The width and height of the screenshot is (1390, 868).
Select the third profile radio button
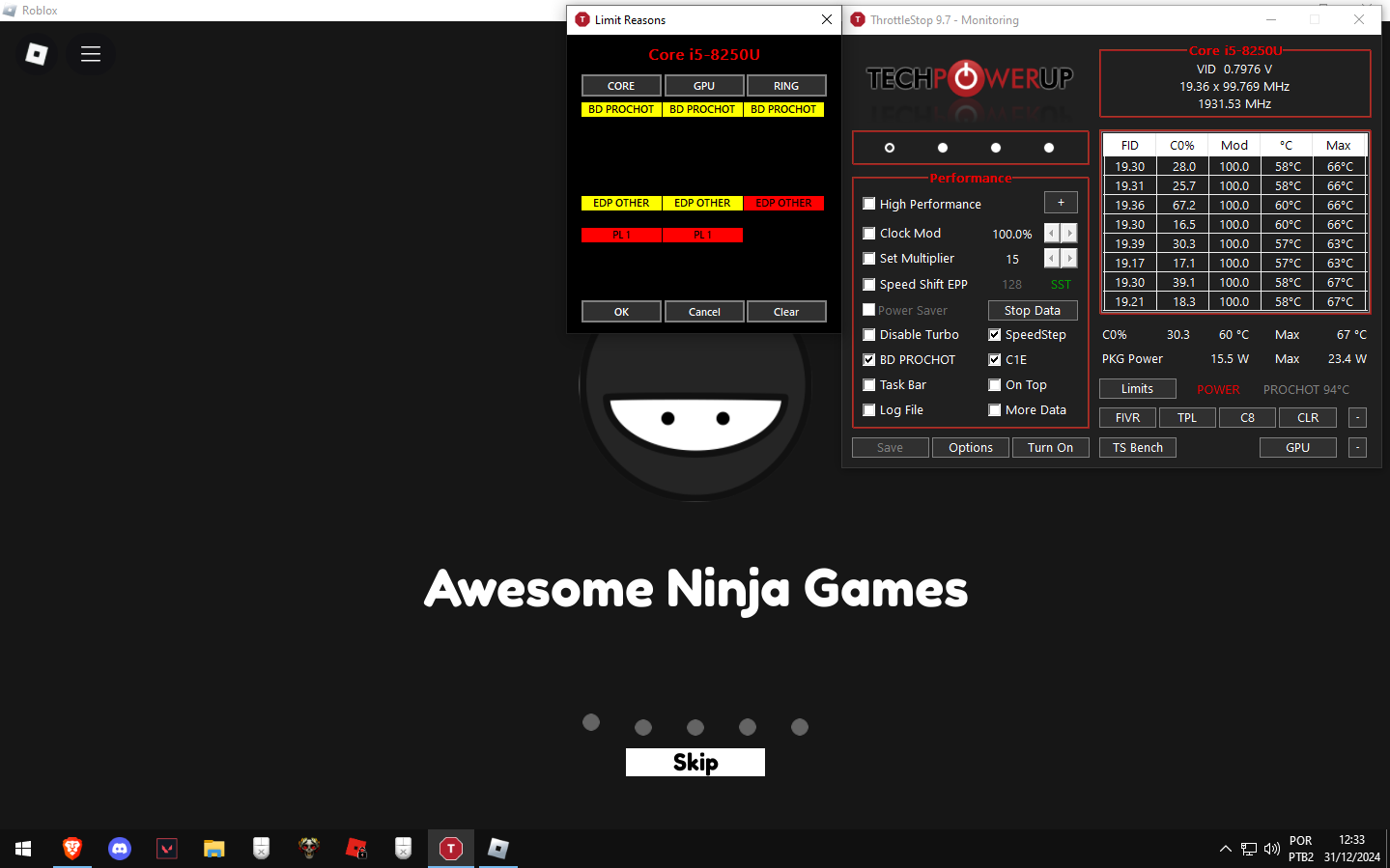tap(996, 148)
